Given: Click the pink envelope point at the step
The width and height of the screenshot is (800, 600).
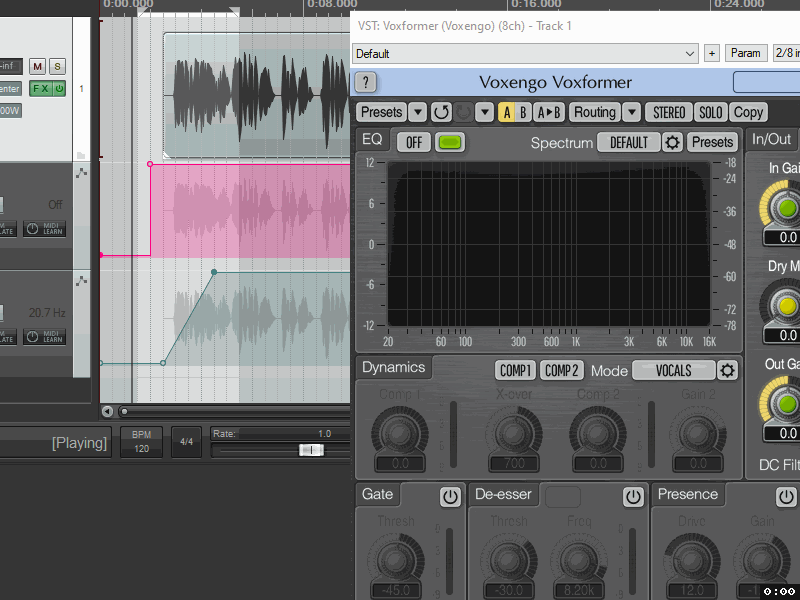Looking at the screenshot, I should tap(149, 164).
